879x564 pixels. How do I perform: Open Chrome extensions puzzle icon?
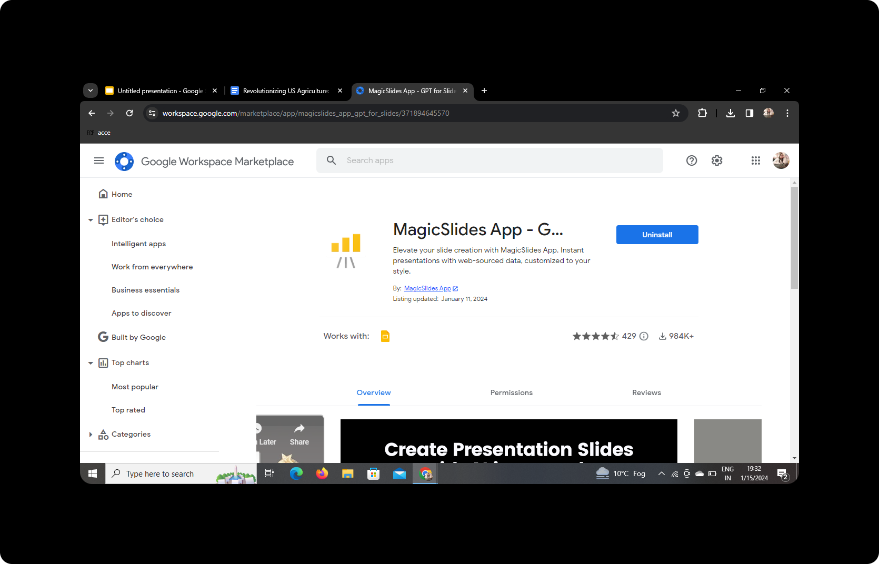tap(703, 114)
